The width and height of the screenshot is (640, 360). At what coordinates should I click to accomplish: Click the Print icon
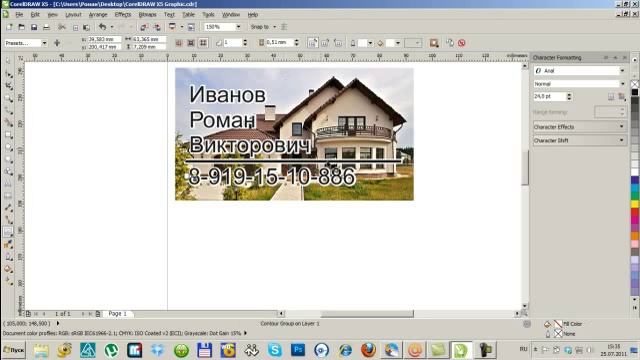coord(47,27)
